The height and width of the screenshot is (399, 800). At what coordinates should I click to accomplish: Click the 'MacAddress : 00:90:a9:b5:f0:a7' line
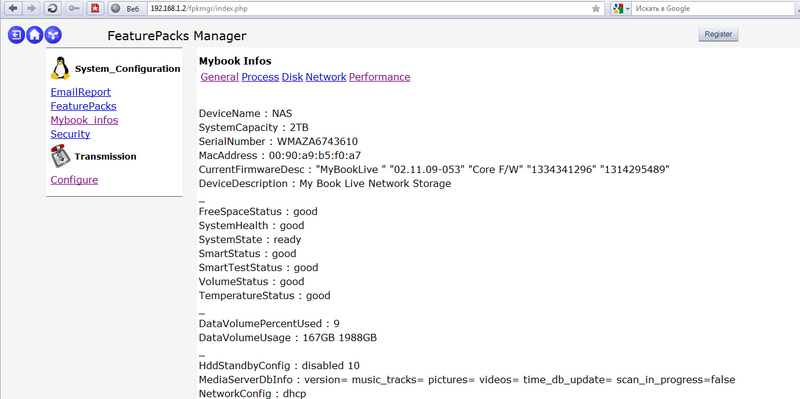point(280,156)
